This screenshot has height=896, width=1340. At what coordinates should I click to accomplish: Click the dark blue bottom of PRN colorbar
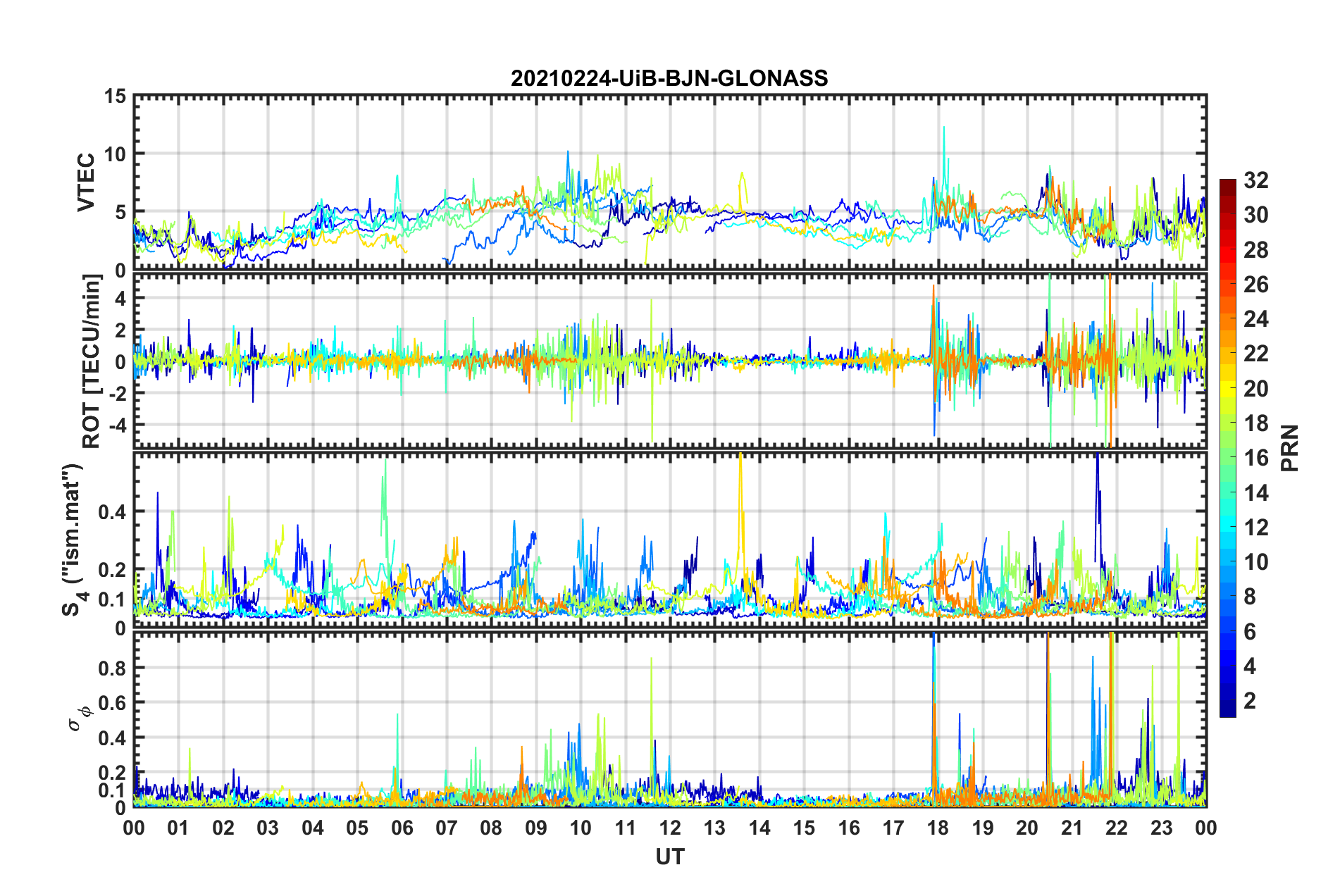point(1227,710)
